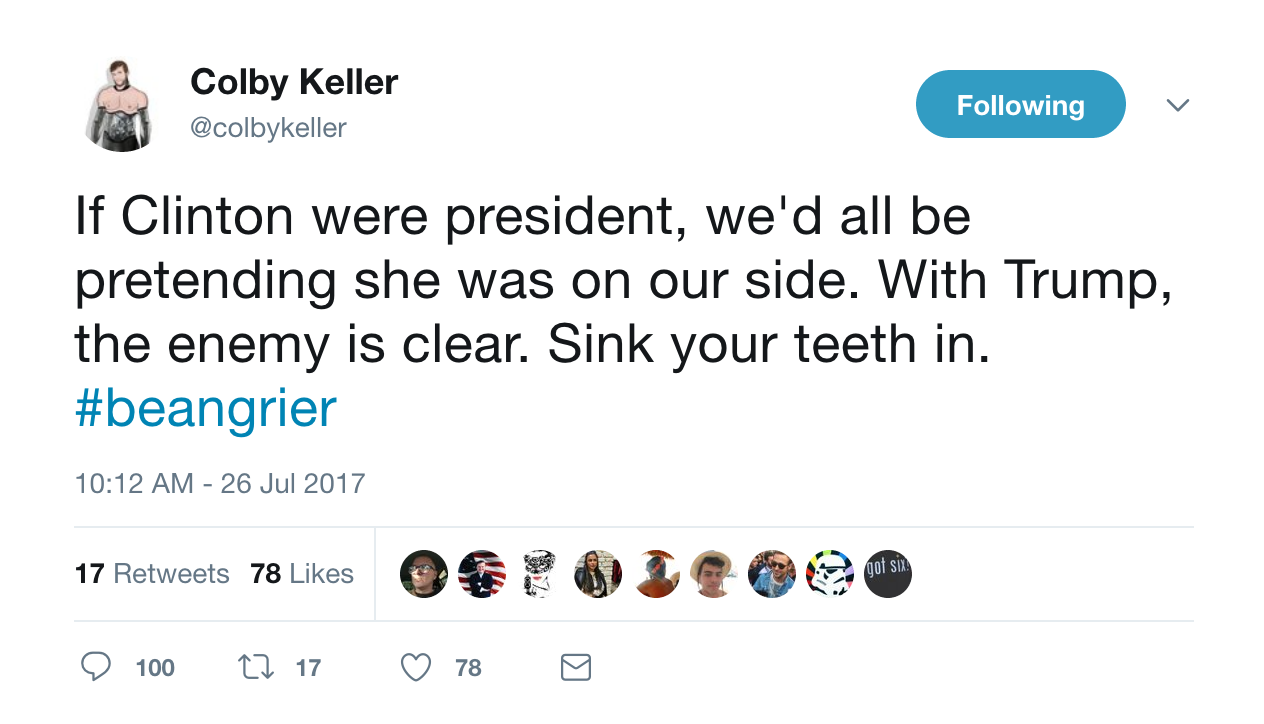Open the 10:12 AM tweet timestamp
This screenshot has height=724, width=1264.
coord(220,483)
